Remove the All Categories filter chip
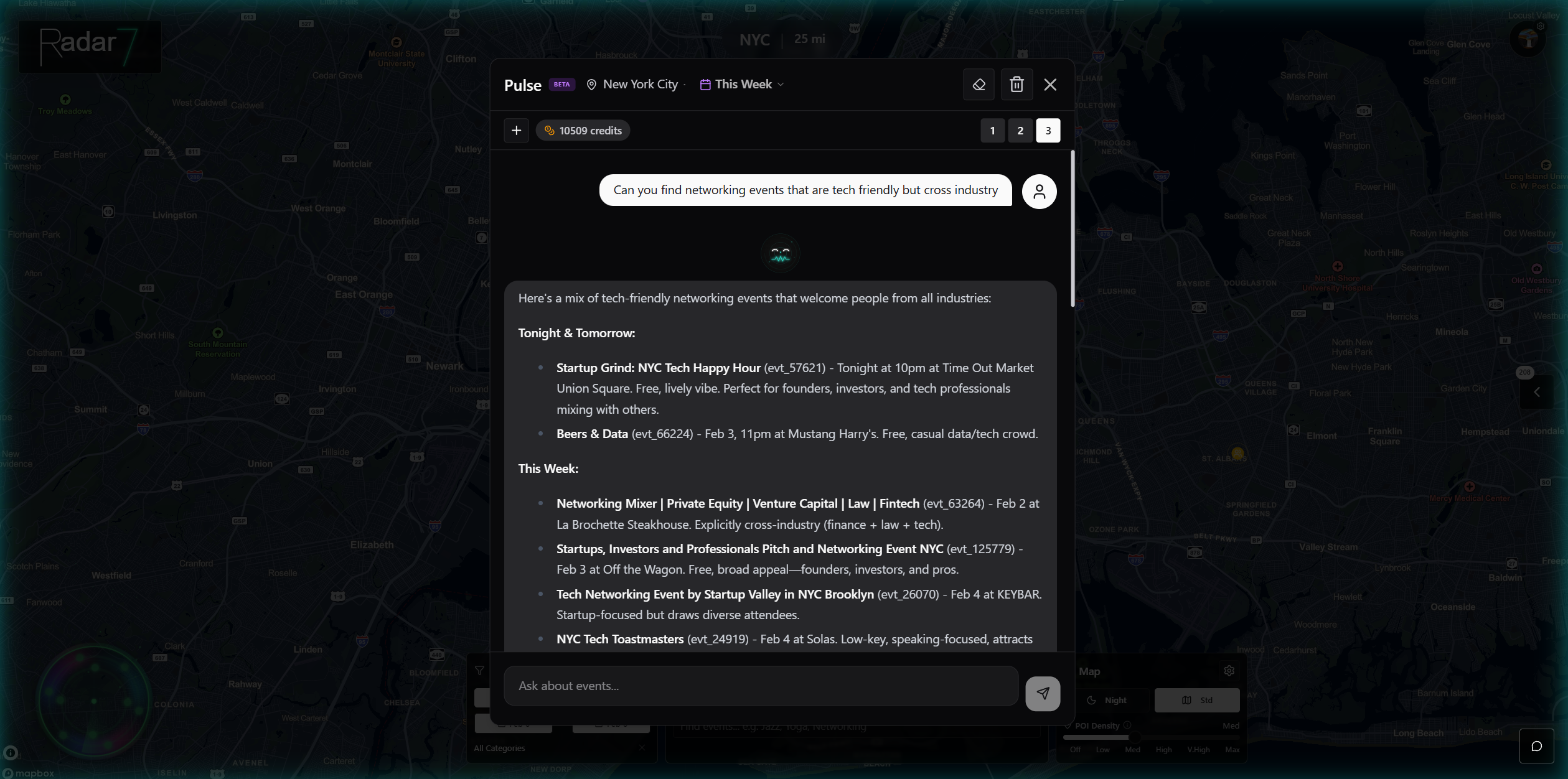Image resolution: width=1568 pixels, height=779 pixels. click(642, 748)
